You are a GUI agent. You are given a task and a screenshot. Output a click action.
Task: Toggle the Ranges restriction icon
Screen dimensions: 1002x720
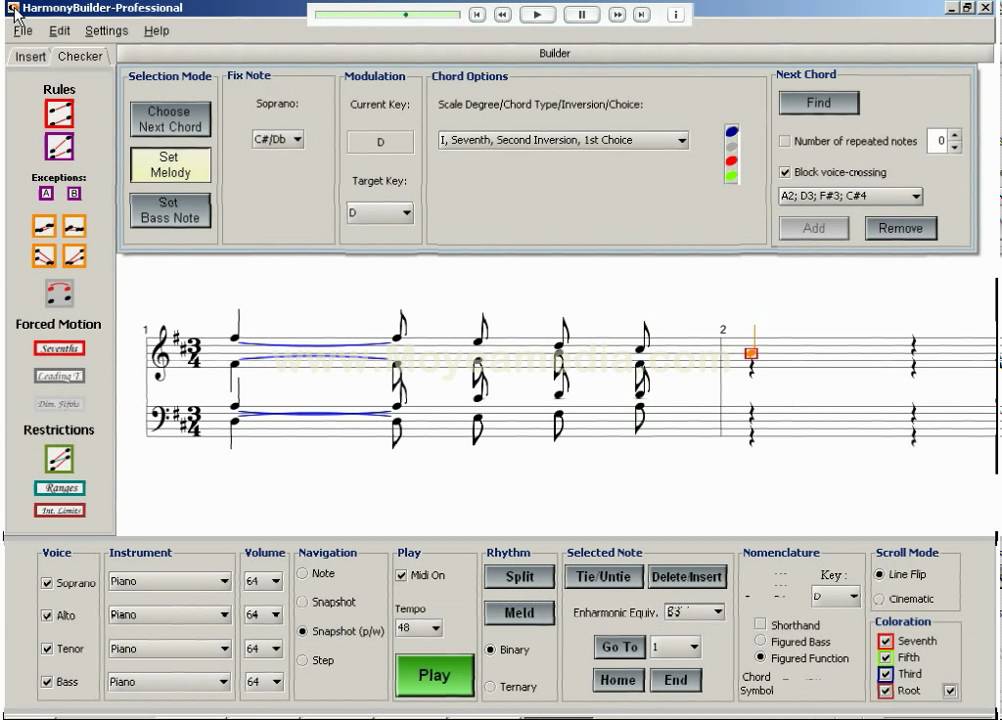click(x=59, y=488)
